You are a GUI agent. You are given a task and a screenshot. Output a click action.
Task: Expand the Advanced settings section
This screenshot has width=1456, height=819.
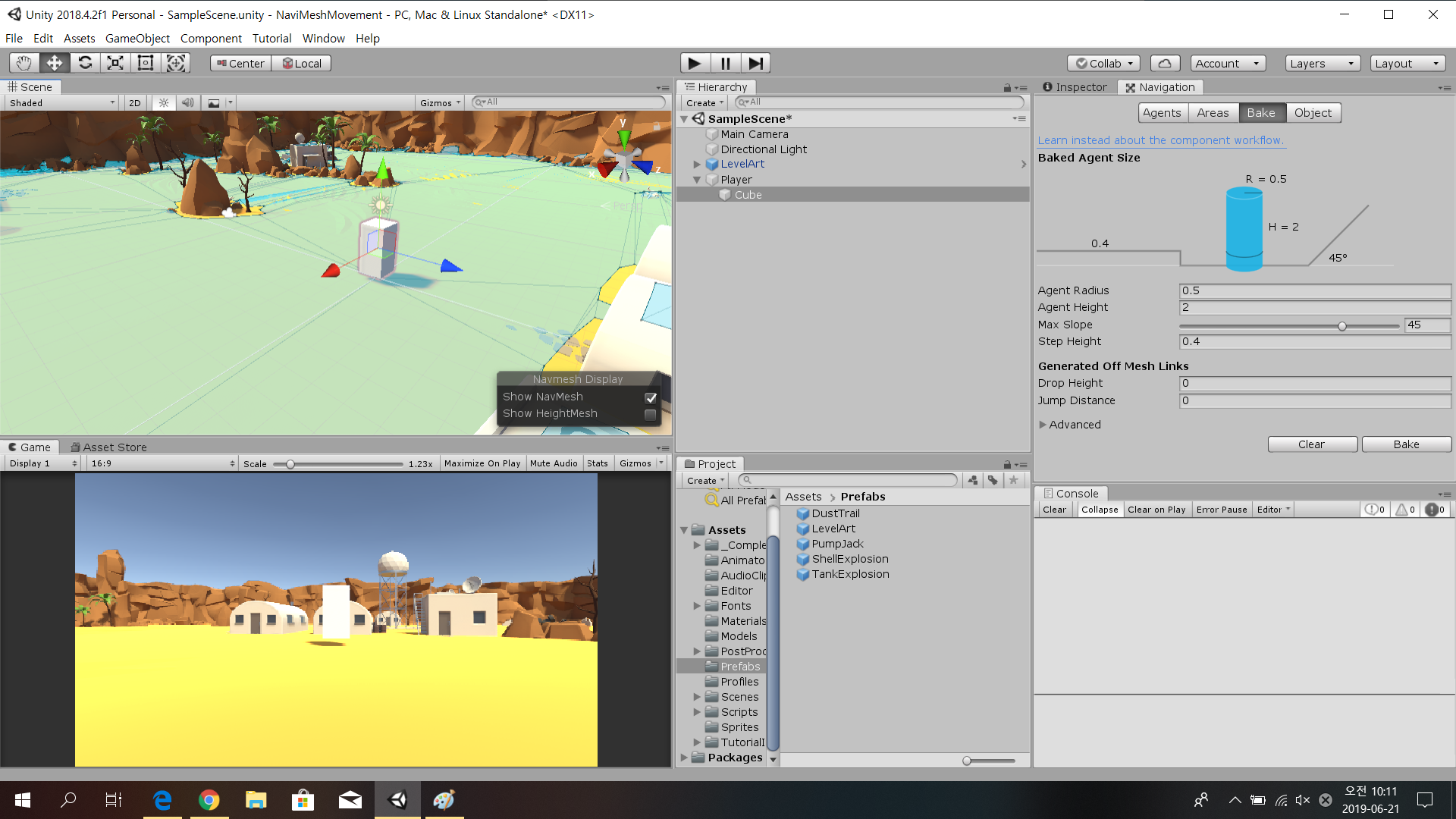(1043, 425)
